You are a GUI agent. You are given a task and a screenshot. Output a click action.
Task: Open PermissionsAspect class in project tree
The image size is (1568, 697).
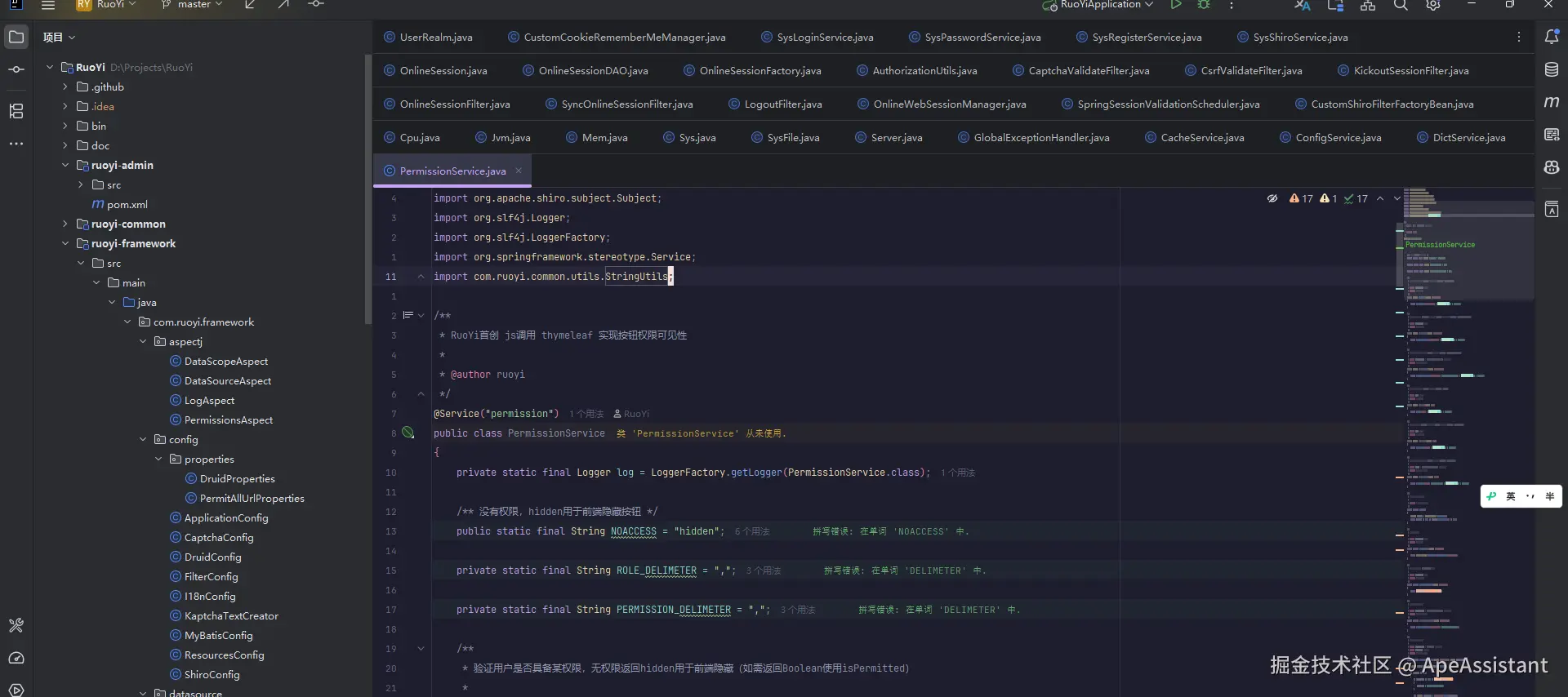tap(228, 420)
